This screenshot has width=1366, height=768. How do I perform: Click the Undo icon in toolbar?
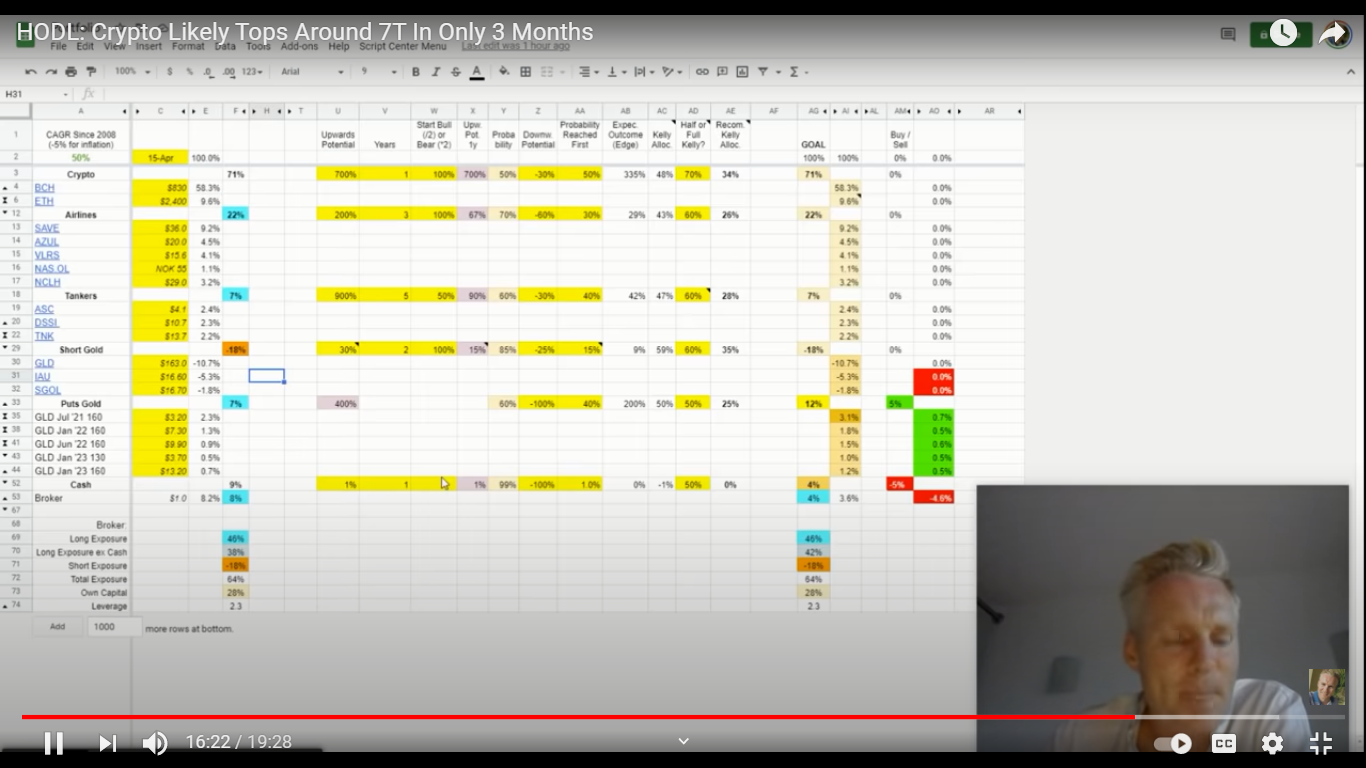click(x=30, y=72)
